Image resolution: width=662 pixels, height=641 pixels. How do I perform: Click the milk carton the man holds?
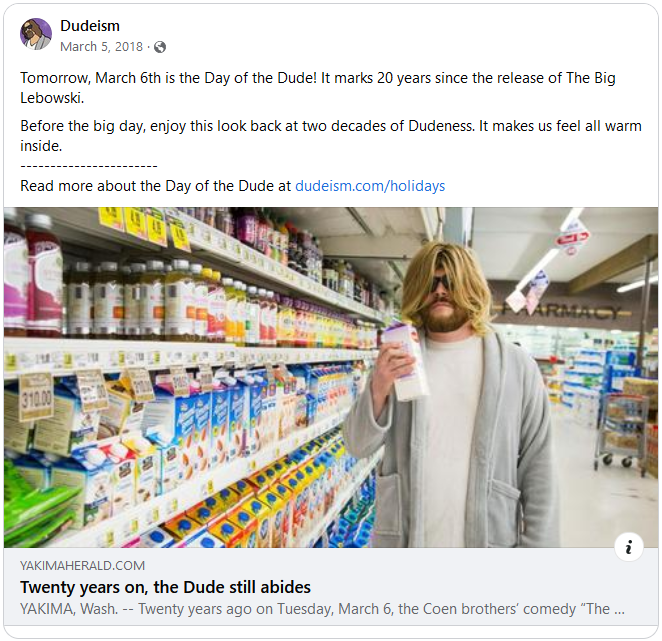(x=405, y=360)
